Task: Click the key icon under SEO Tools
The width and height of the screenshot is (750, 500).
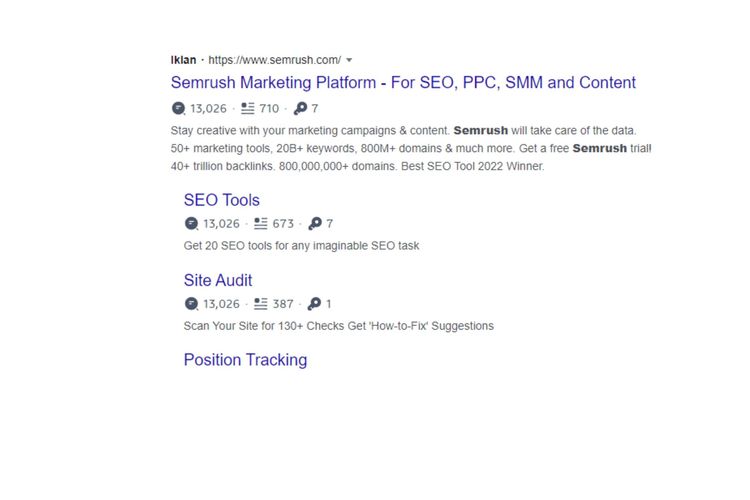Action: [315, 224]
